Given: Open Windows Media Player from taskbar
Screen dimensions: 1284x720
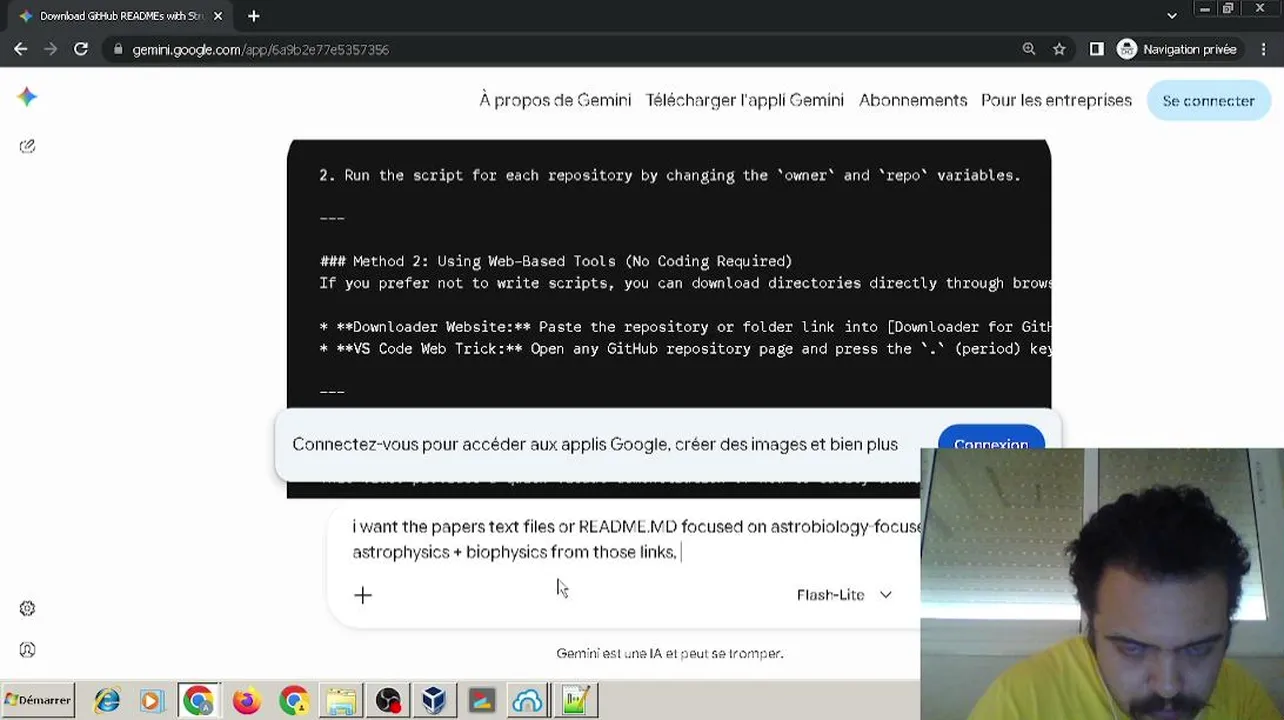Looking at the screenshot, I should (x=151, y=701).
